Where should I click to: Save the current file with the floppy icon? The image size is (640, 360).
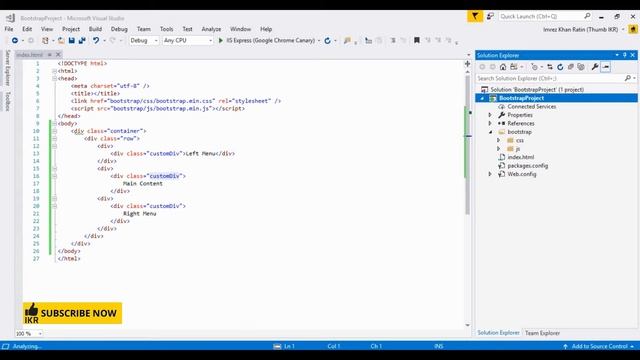pos(71,40)
